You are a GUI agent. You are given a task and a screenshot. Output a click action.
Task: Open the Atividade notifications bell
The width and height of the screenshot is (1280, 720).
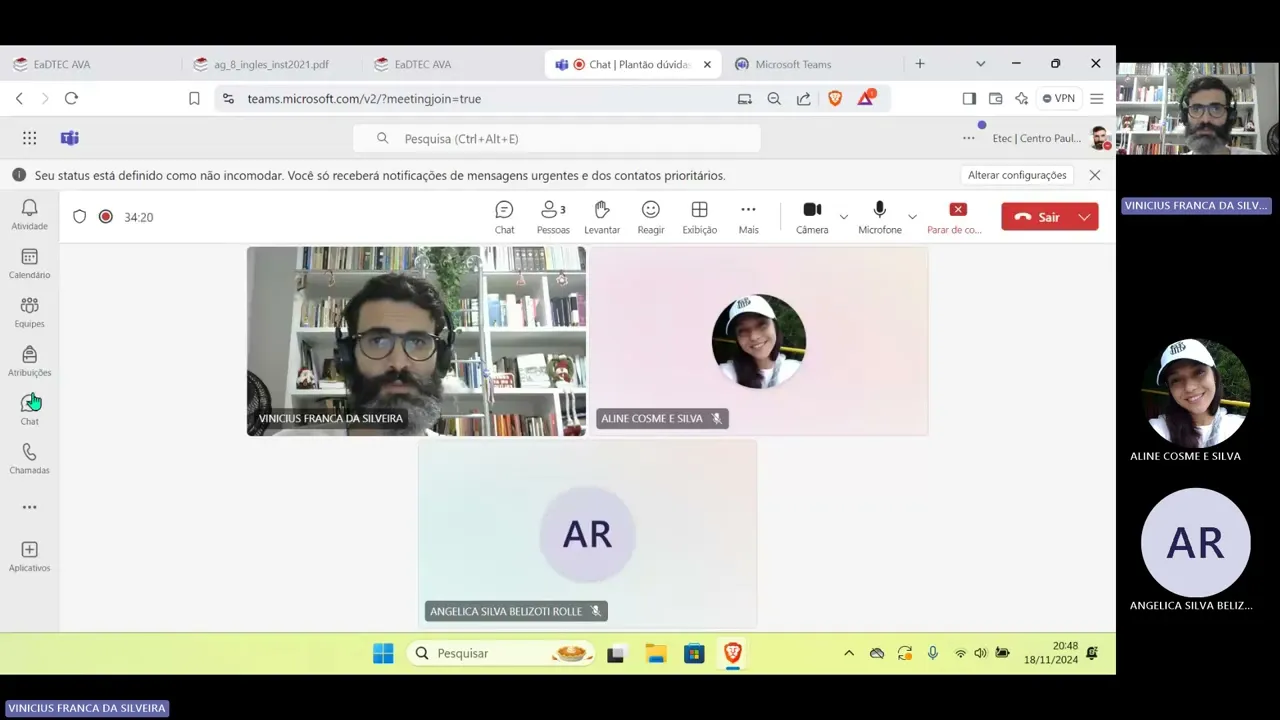tap(29, 214)
